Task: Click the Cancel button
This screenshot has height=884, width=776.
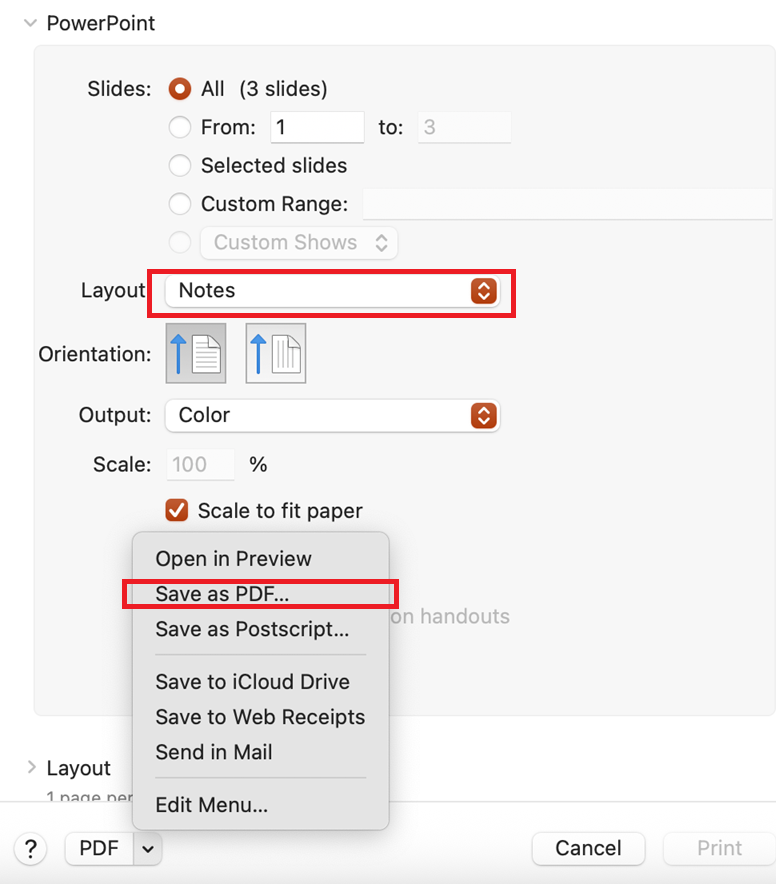Action: 588,848
